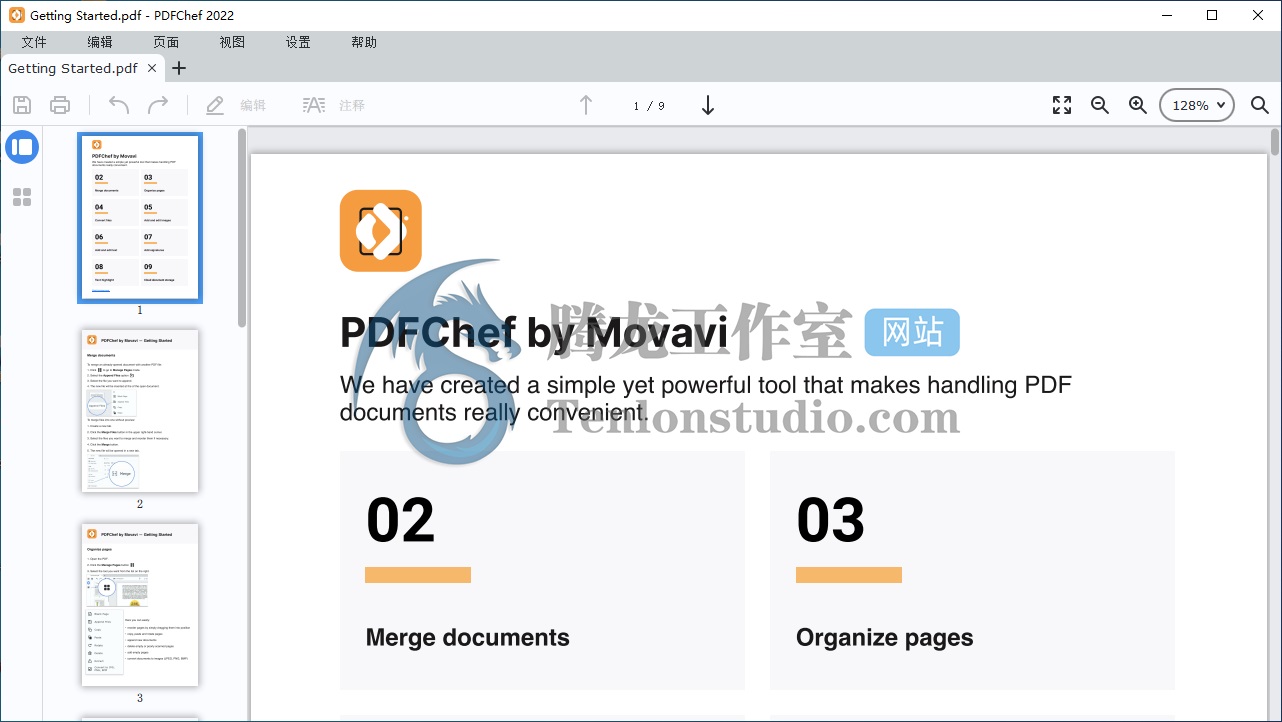Select page 3 thumbnail
1282x722 pixels.
(x=140, y=605)
